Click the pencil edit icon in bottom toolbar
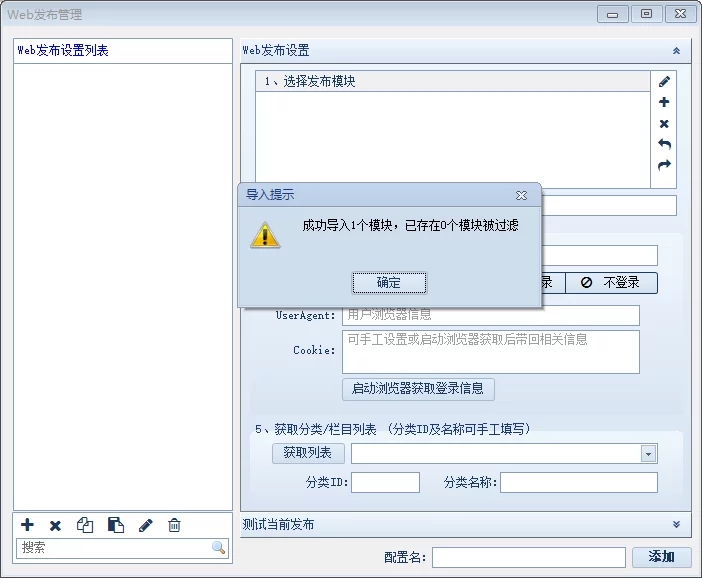This screenshot has width=702, height=578. point(146,525)
